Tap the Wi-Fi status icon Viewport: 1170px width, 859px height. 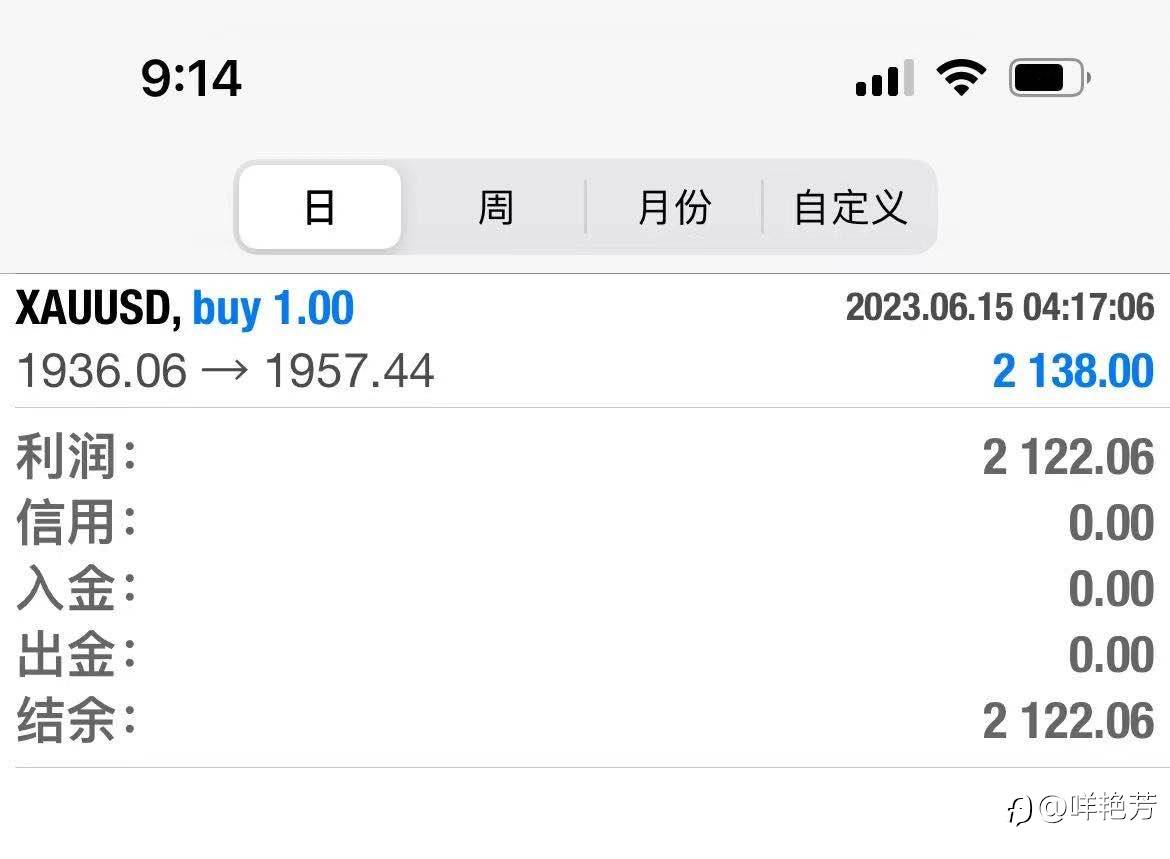pos(961,77)
